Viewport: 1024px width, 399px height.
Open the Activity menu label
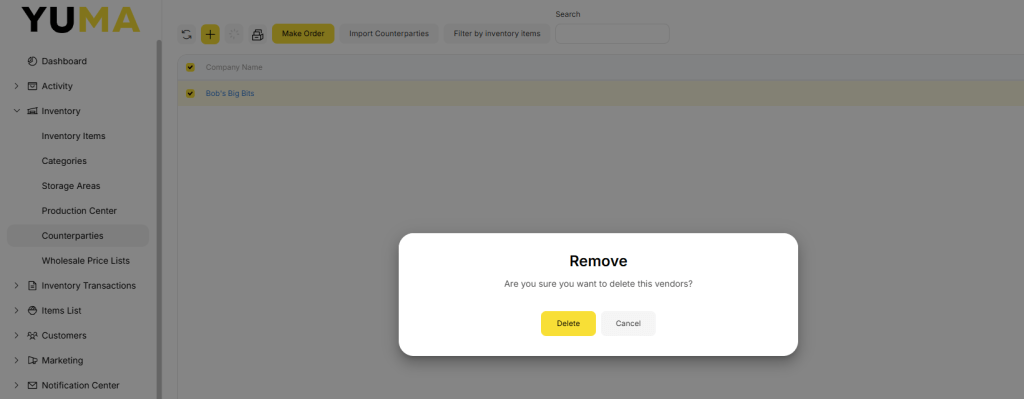[x=57, y=86]
